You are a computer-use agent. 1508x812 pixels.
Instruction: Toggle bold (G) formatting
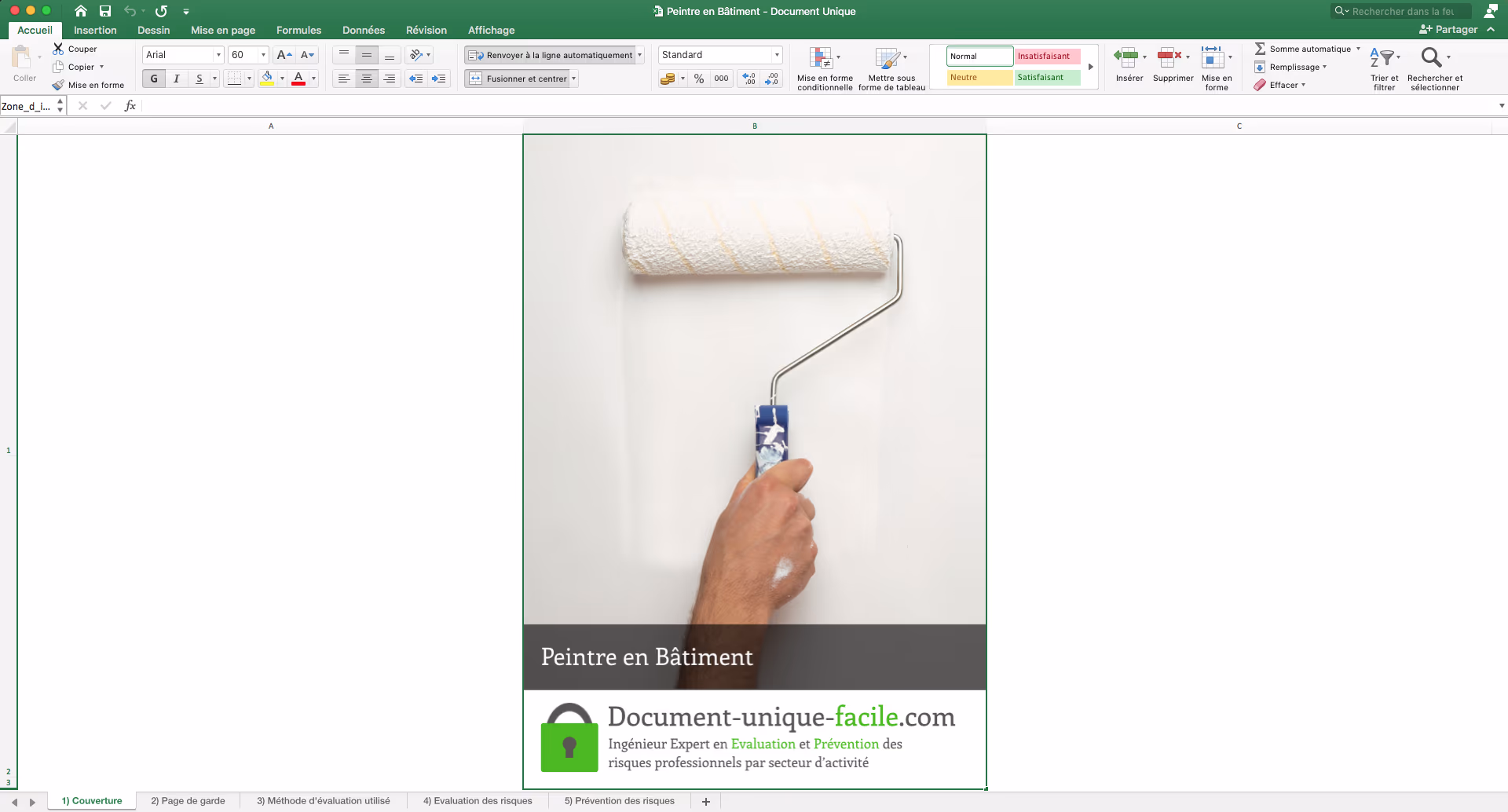154,79
